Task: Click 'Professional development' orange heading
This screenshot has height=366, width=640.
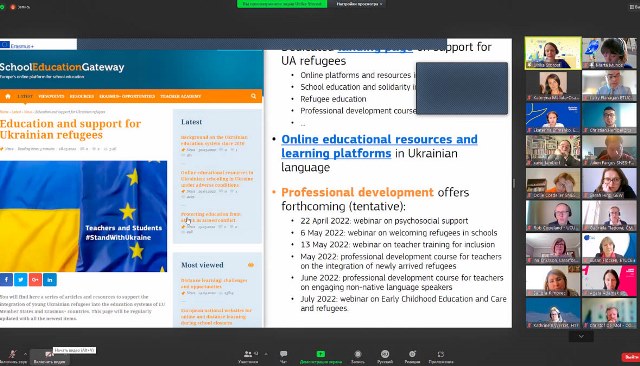Action: [357, 192]
